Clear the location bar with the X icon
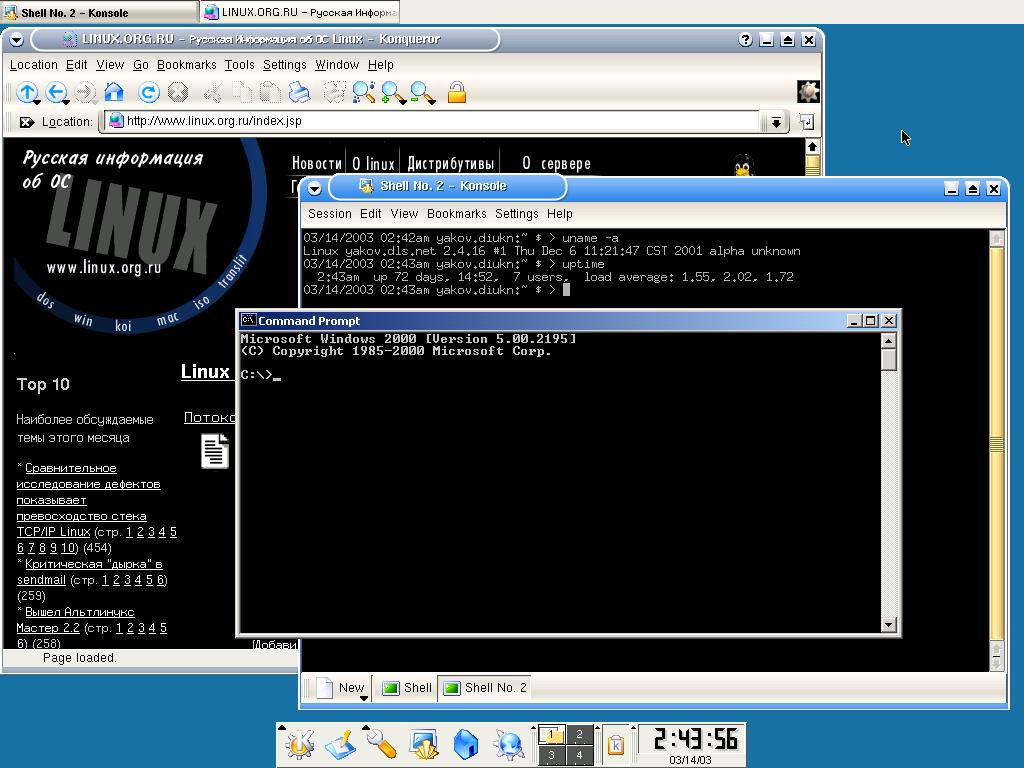 [x=26, y=122]
